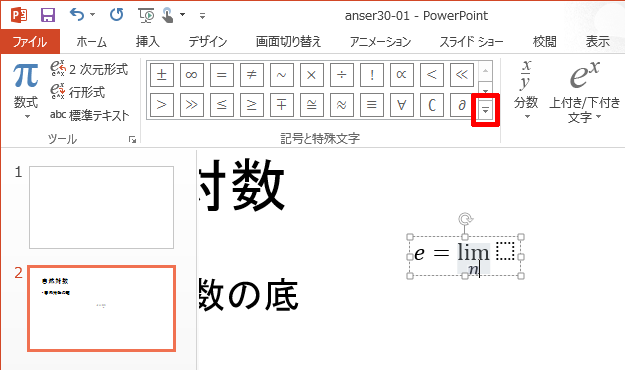
Task: Insert the partial derivative symbol
Action: coord(462,105)
